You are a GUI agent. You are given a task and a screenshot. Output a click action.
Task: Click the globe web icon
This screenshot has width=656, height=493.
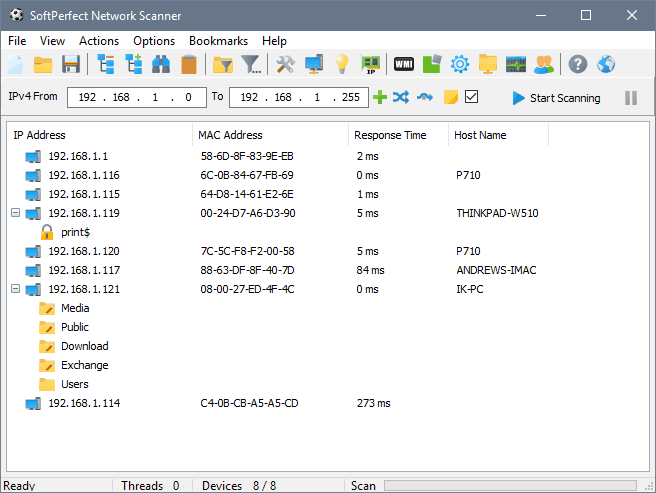click(x=606, y=65)
